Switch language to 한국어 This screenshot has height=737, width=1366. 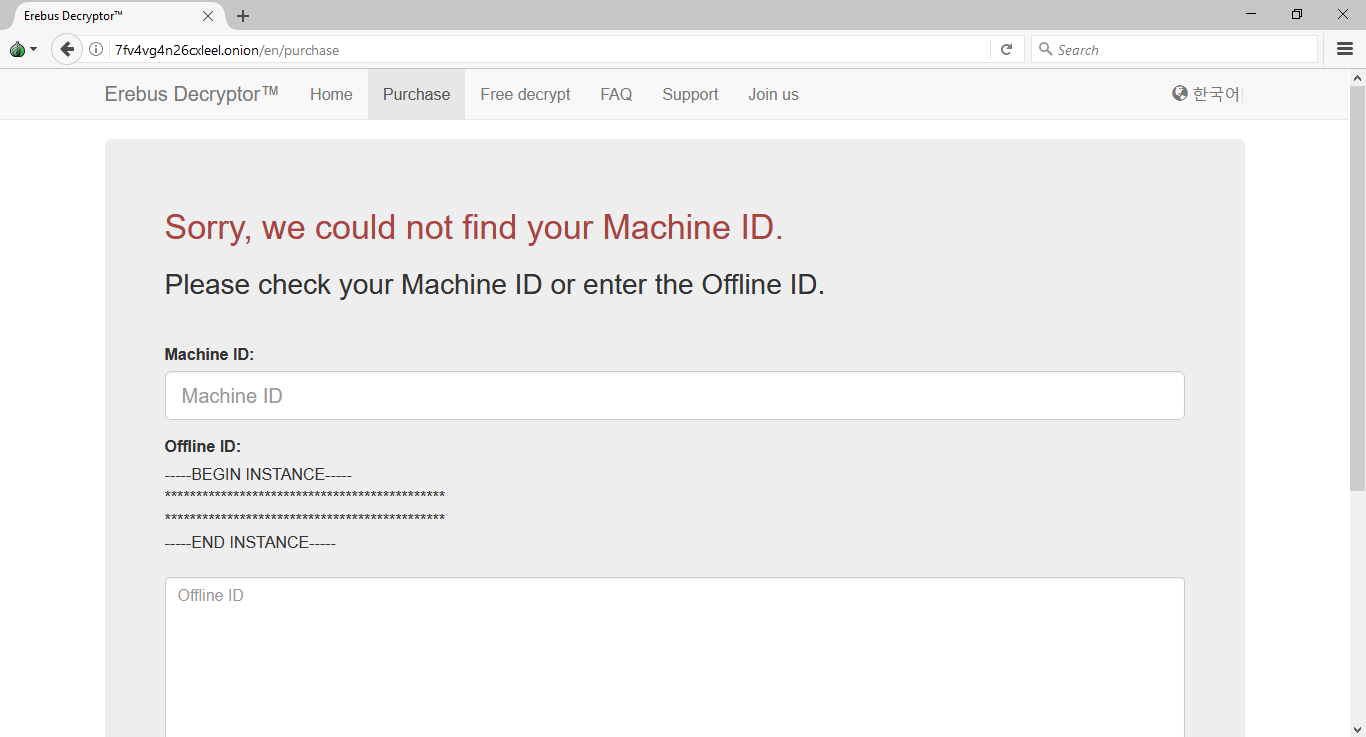tap(1216, 94)
